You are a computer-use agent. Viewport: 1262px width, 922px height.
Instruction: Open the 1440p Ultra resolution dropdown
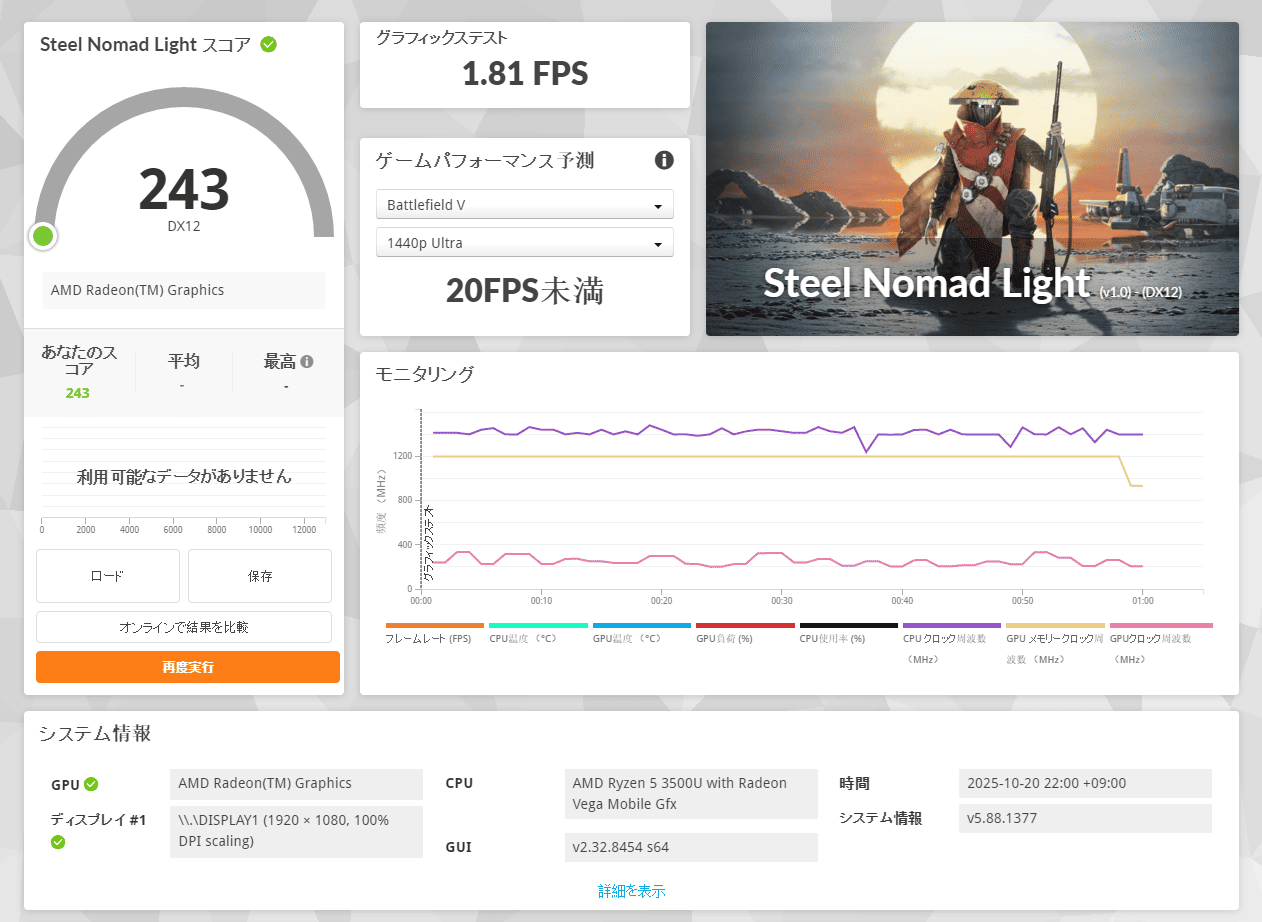click(524, 243)
